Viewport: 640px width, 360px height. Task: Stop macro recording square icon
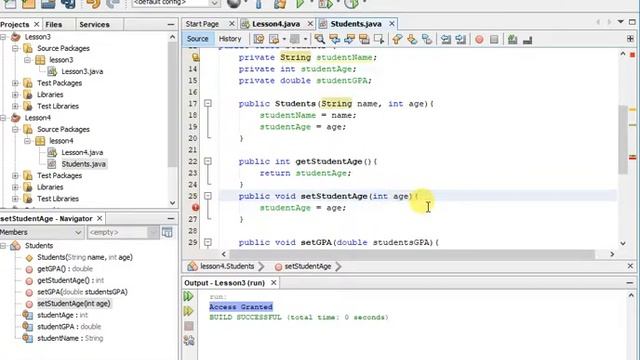point(494,39)
